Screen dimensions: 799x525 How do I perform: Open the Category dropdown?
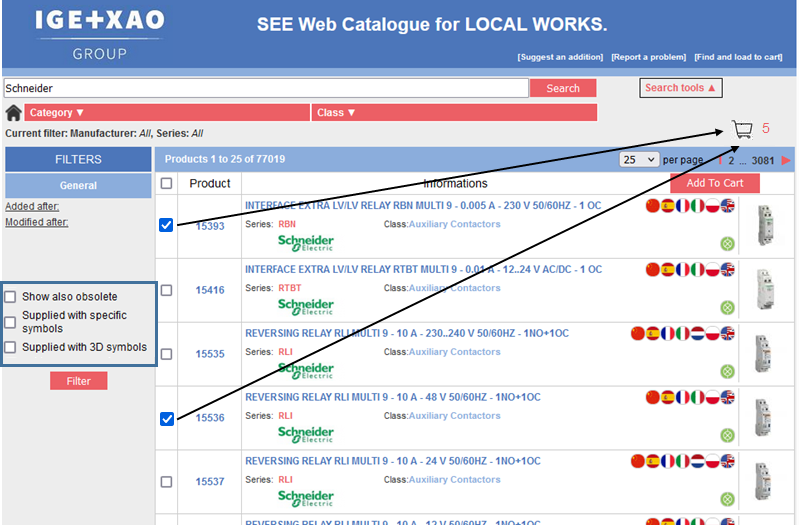pos(167,113)
